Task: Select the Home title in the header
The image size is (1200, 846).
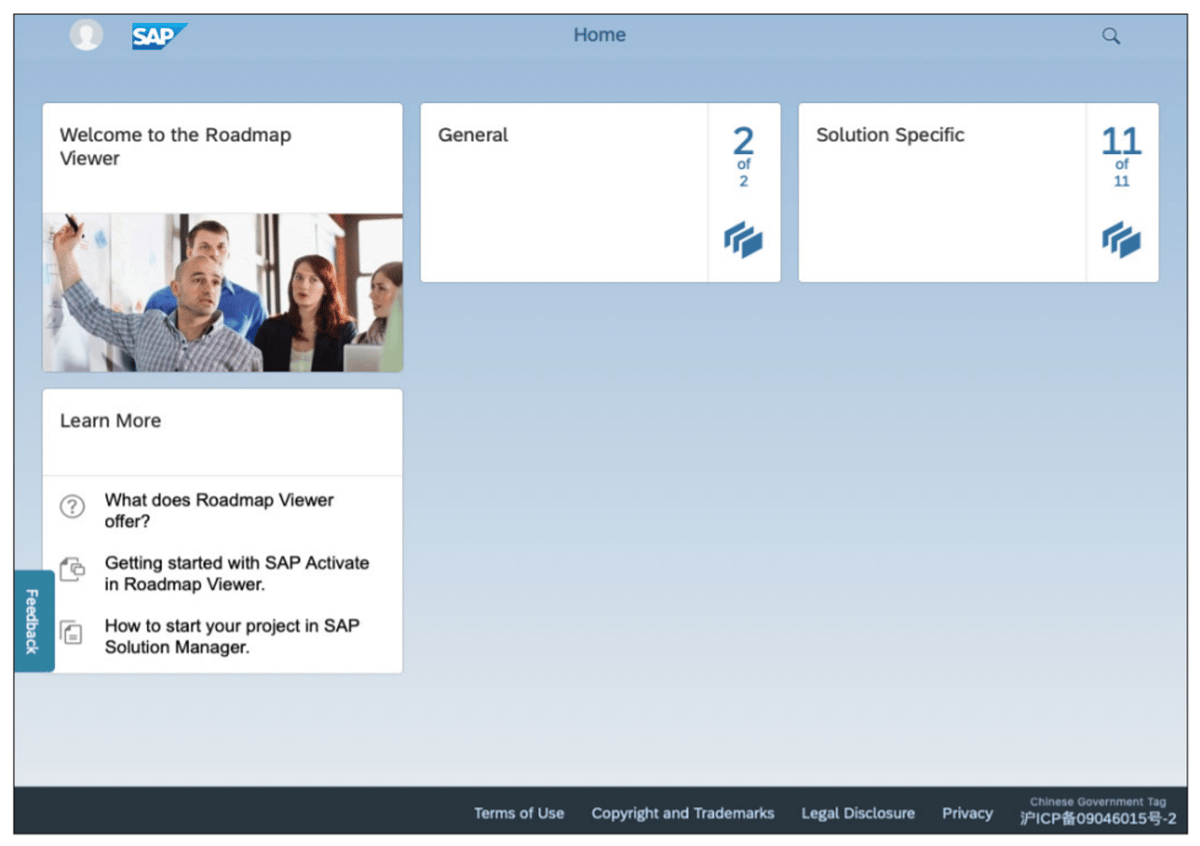Action: [599, 34]
